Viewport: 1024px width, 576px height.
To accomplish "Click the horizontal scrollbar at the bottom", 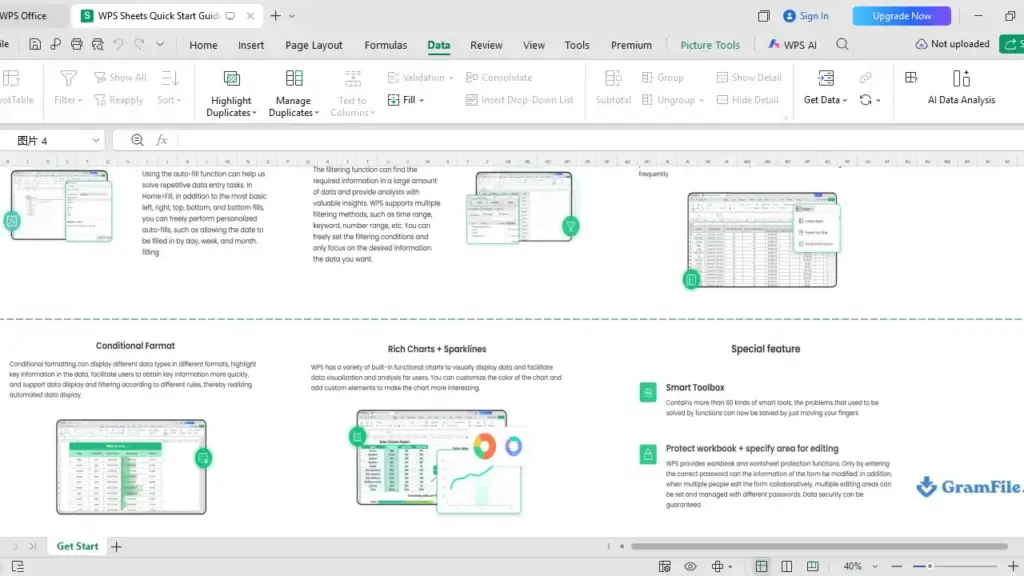I will coord(819,547).
